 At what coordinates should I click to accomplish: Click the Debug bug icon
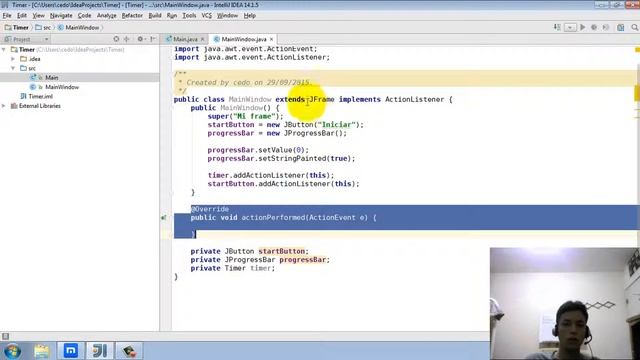(594, 27)
